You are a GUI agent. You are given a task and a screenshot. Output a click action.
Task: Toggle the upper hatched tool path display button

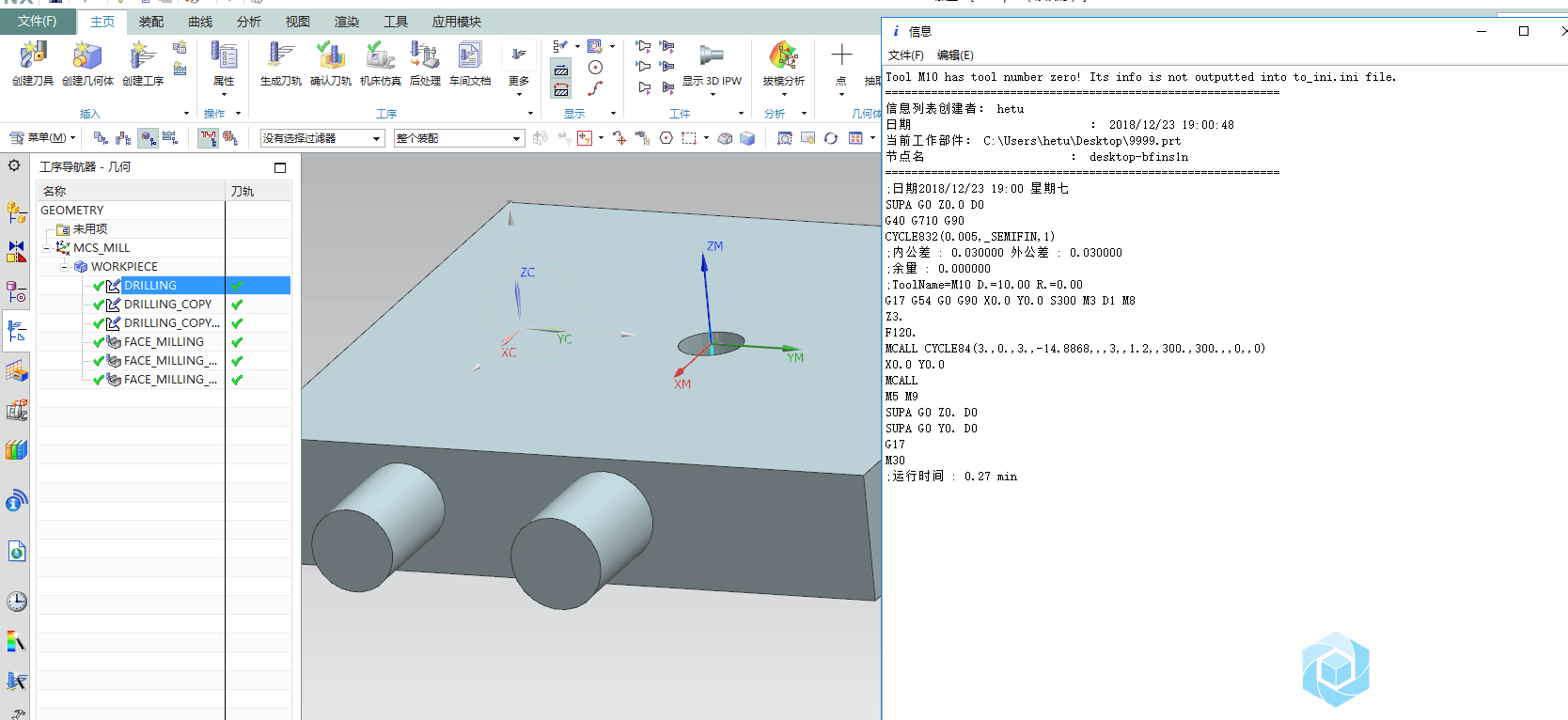pyautogui.click(x=561, y=70)
